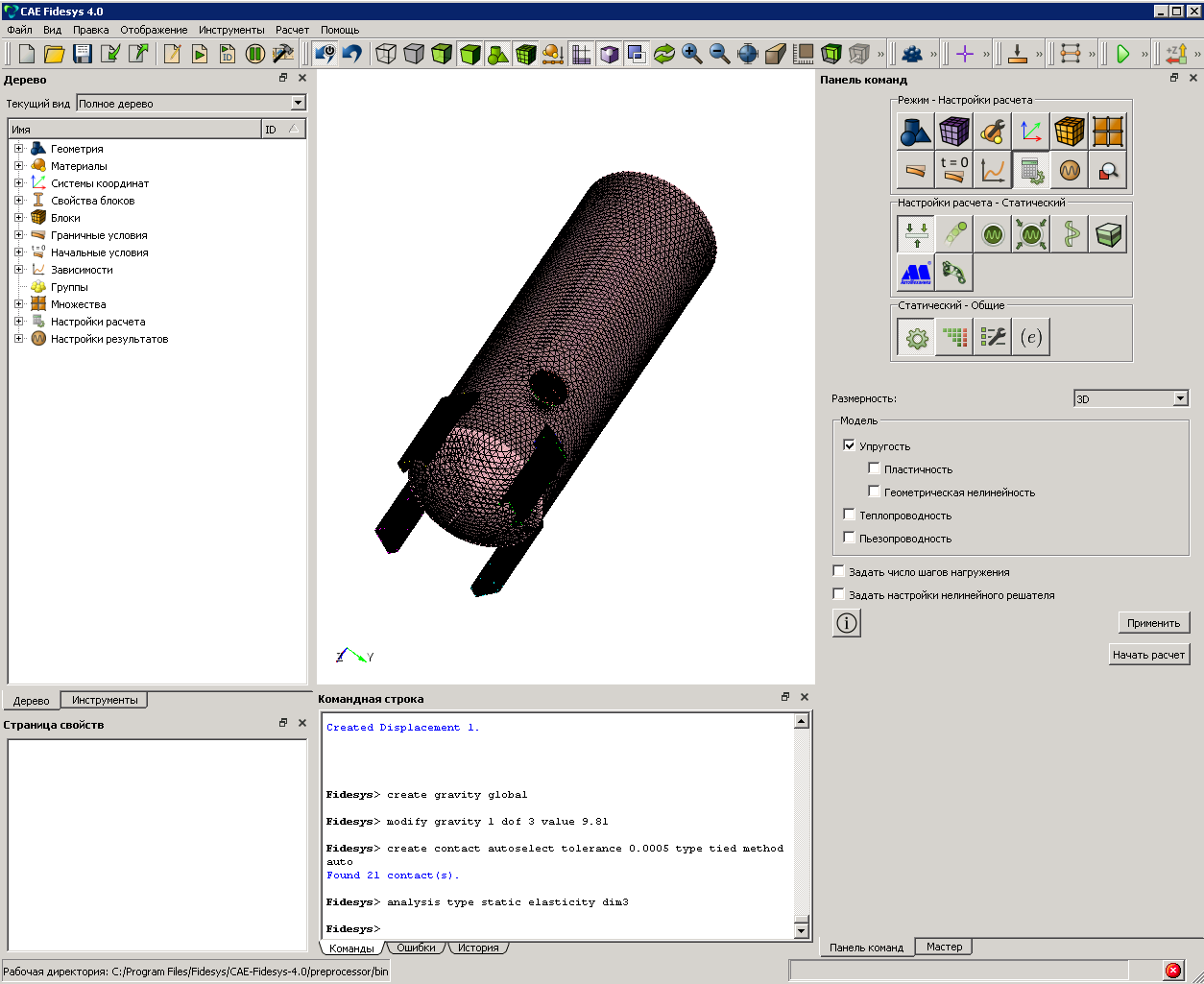Screen dimensions: 1204x984
Task: Click the green play run icon
Action: point(1122,54)
